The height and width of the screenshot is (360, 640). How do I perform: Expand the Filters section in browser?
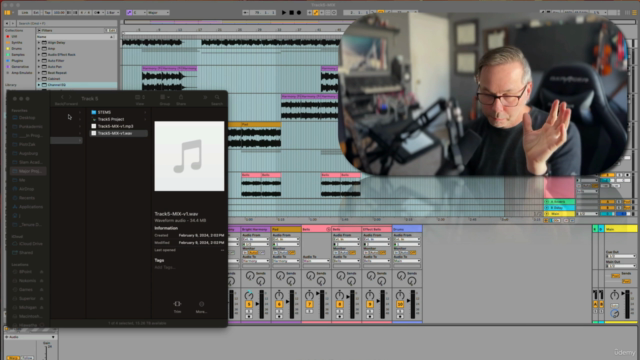39,30
